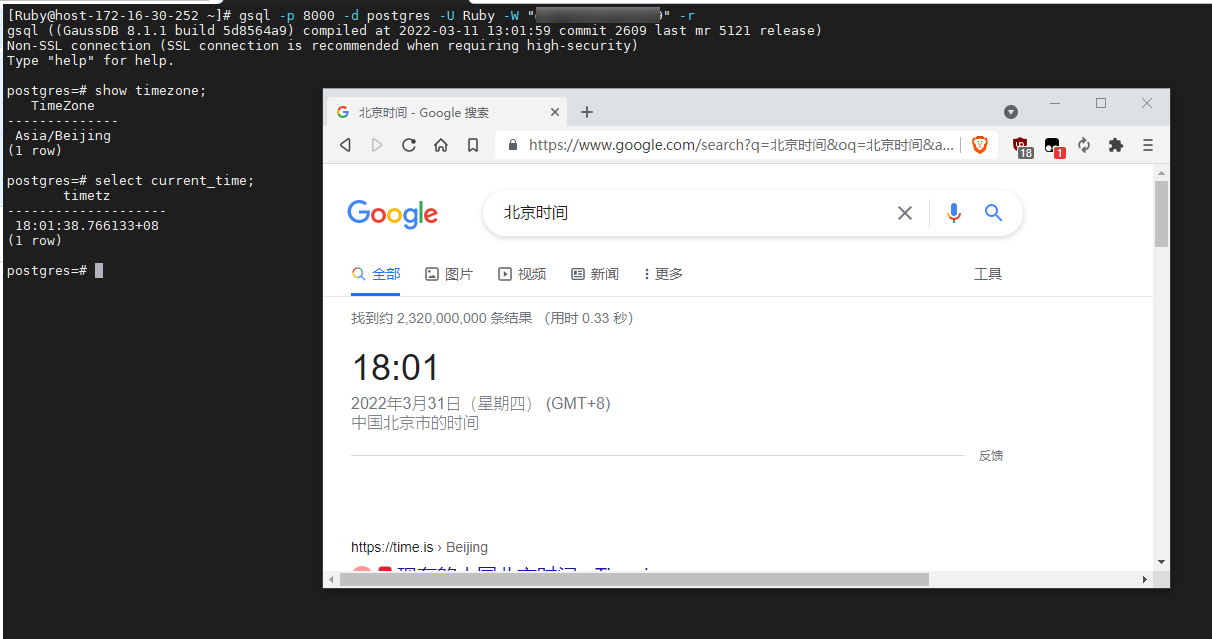
Task: Click Asia/Beijing in the terminal output
Action: click(63, 136)
